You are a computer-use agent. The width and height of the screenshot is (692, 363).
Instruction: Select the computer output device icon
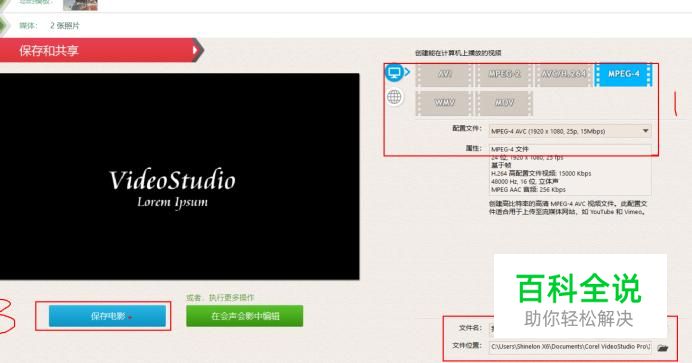[394, 73]
